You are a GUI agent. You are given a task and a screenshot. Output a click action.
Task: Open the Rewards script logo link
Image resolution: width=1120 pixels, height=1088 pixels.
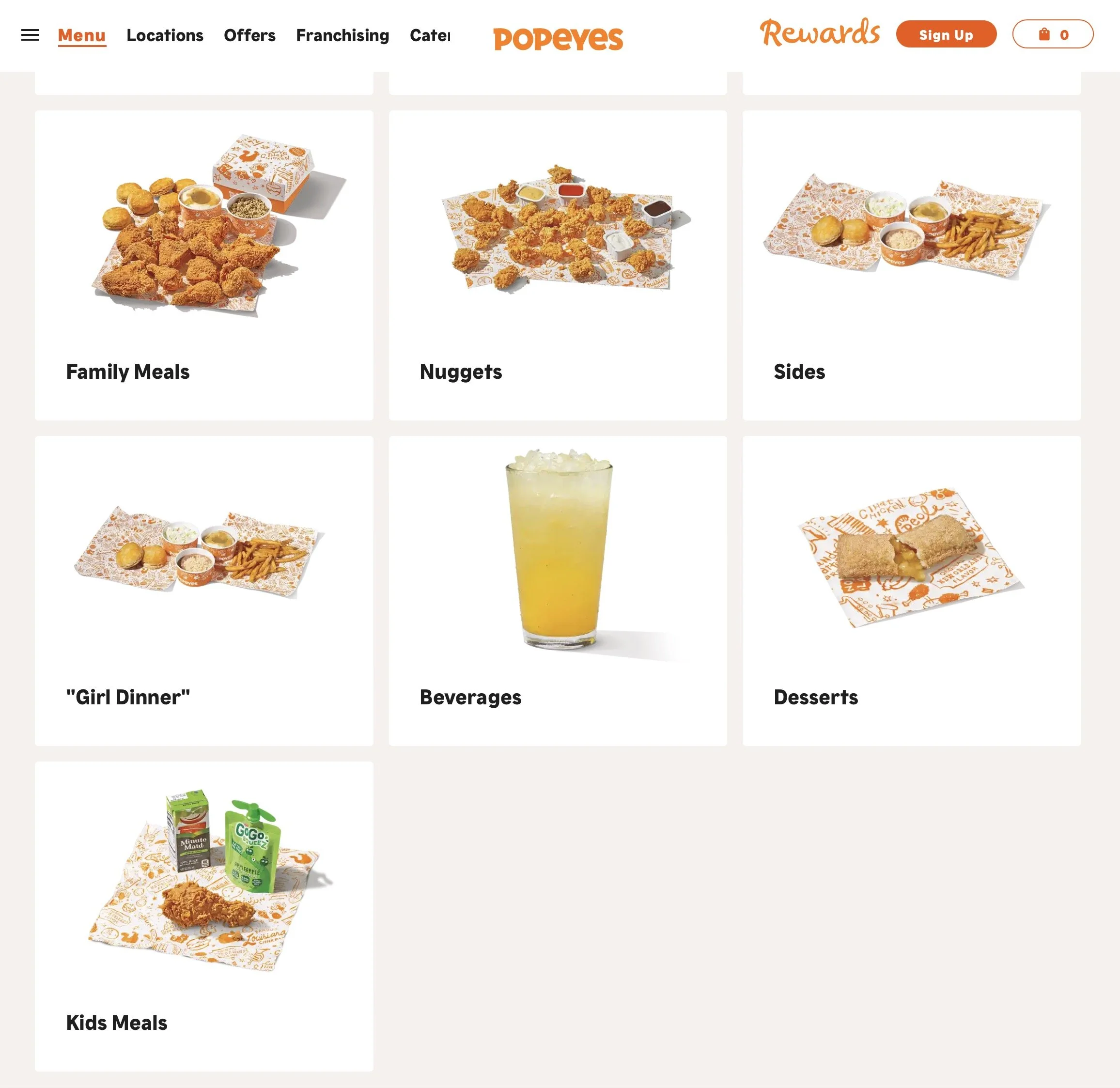(x=820, y=32)
